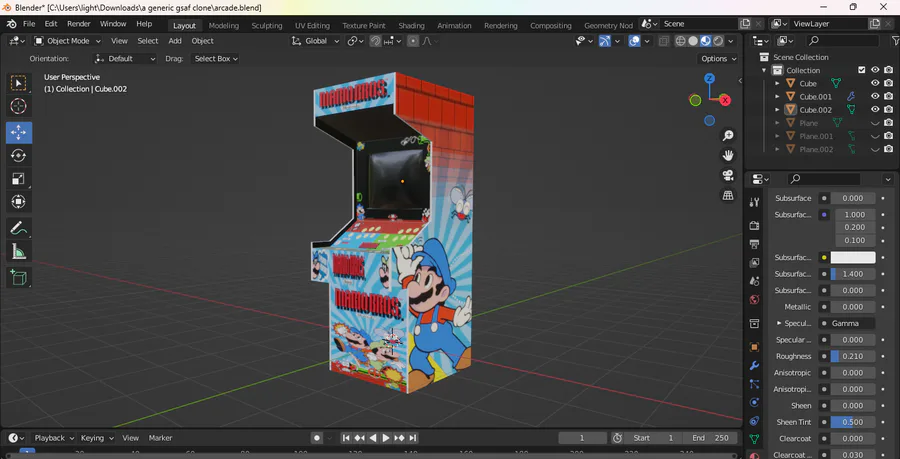The width and height of the screenshot is (900, 459).
Task: Click the X axis on navigation gizmo
Action: coord(725,100)
